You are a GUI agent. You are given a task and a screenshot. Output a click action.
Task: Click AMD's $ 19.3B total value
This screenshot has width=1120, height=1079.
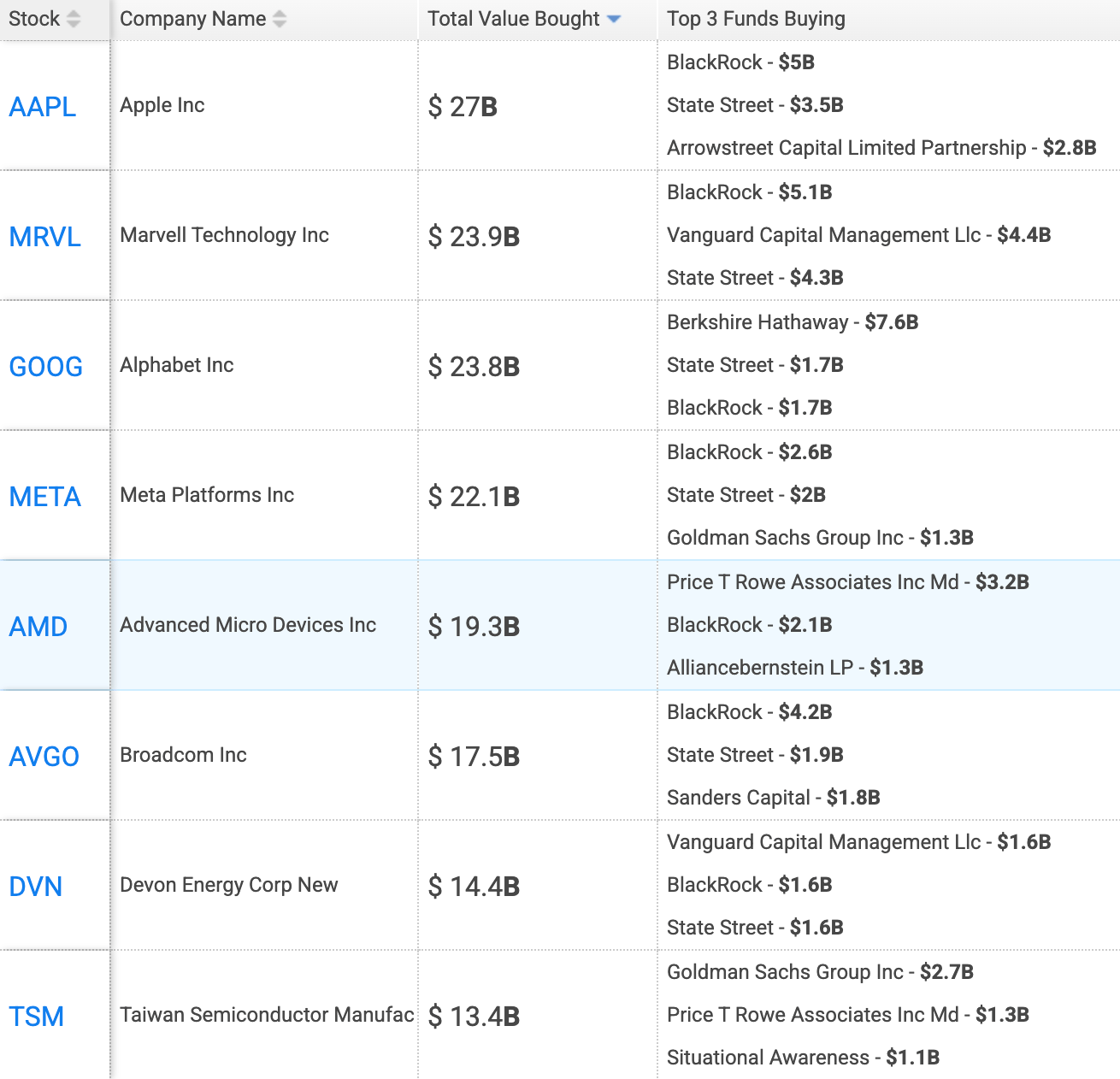point(474,627)
